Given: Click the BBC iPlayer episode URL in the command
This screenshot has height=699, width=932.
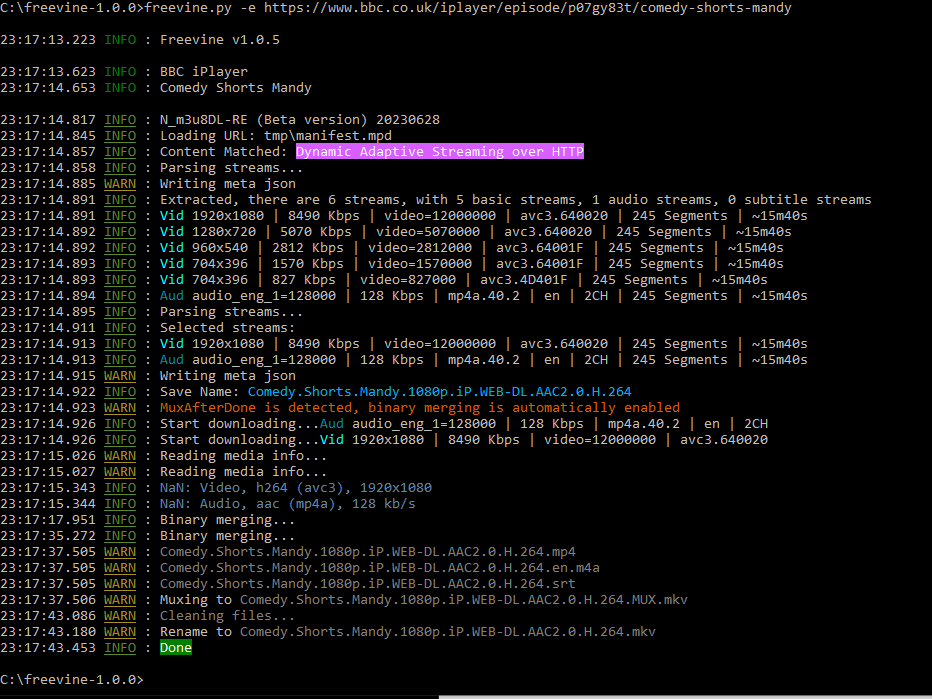Looking at the screenshot, I should (528, 8).
